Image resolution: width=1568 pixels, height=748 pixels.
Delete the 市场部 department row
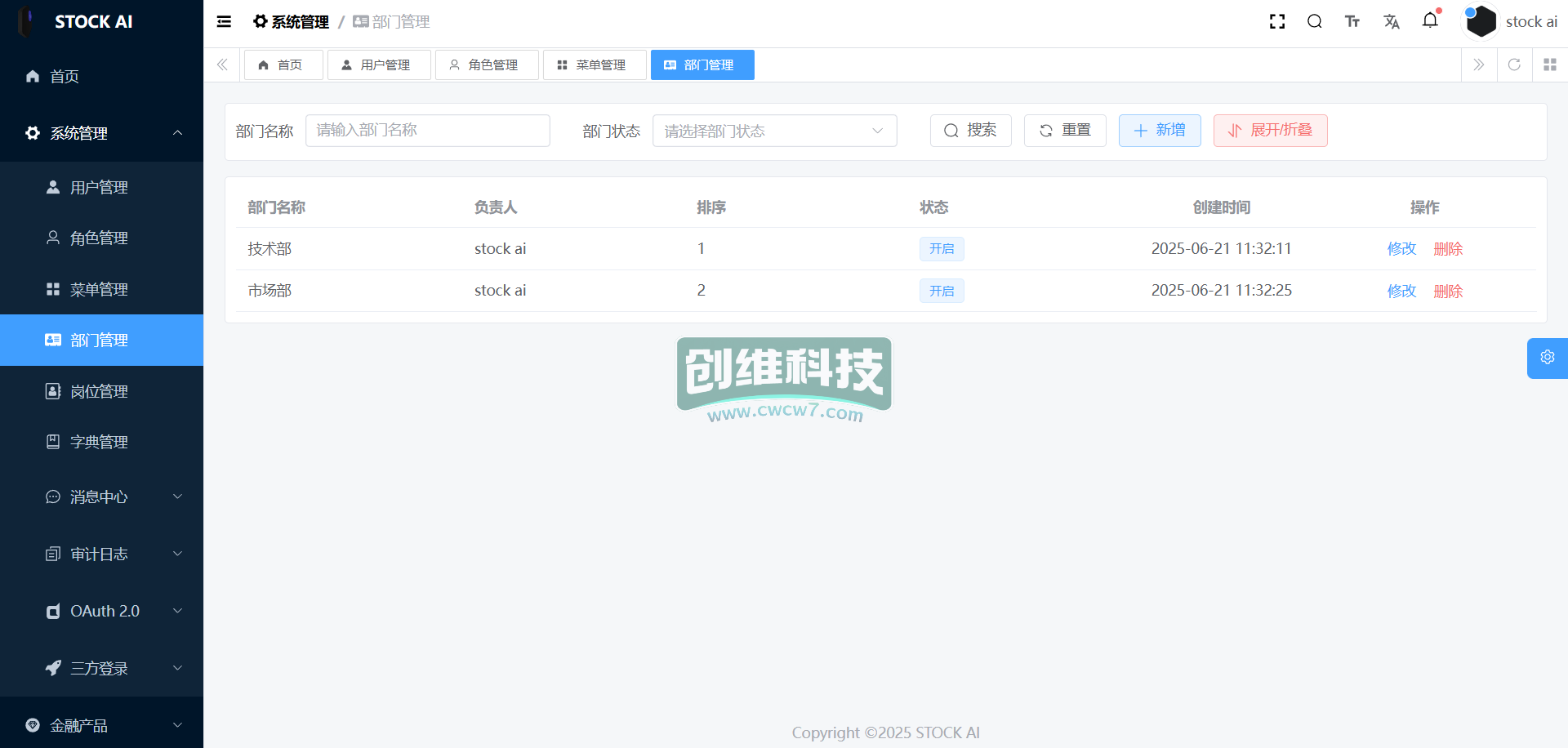click(x=1448, y=292)
